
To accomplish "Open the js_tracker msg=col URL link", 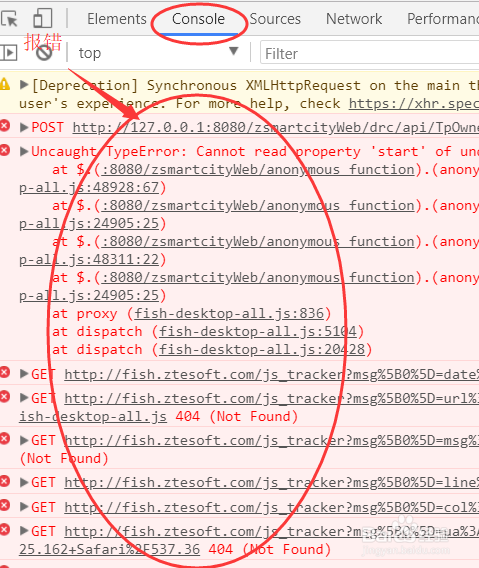I will click(x=272, y=508).
